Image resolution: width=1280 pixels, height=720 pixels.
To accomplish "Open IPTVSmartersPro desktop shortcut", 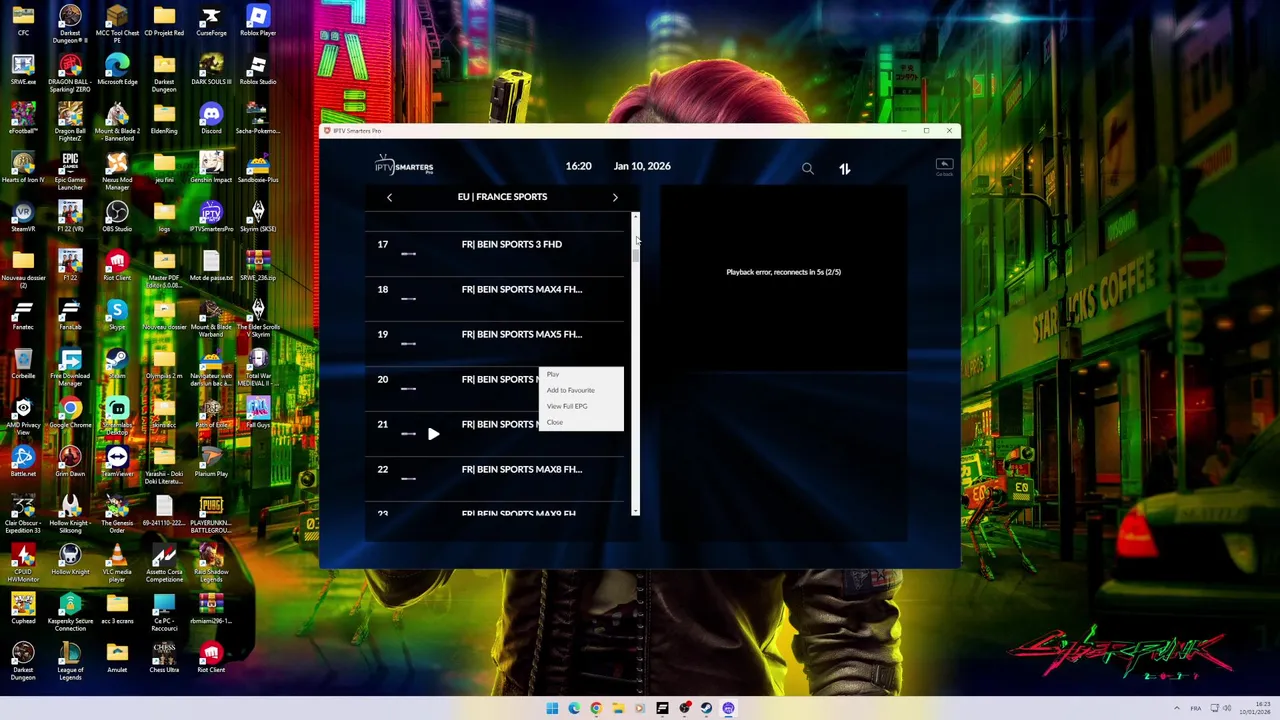I will [x=211, y=217].
